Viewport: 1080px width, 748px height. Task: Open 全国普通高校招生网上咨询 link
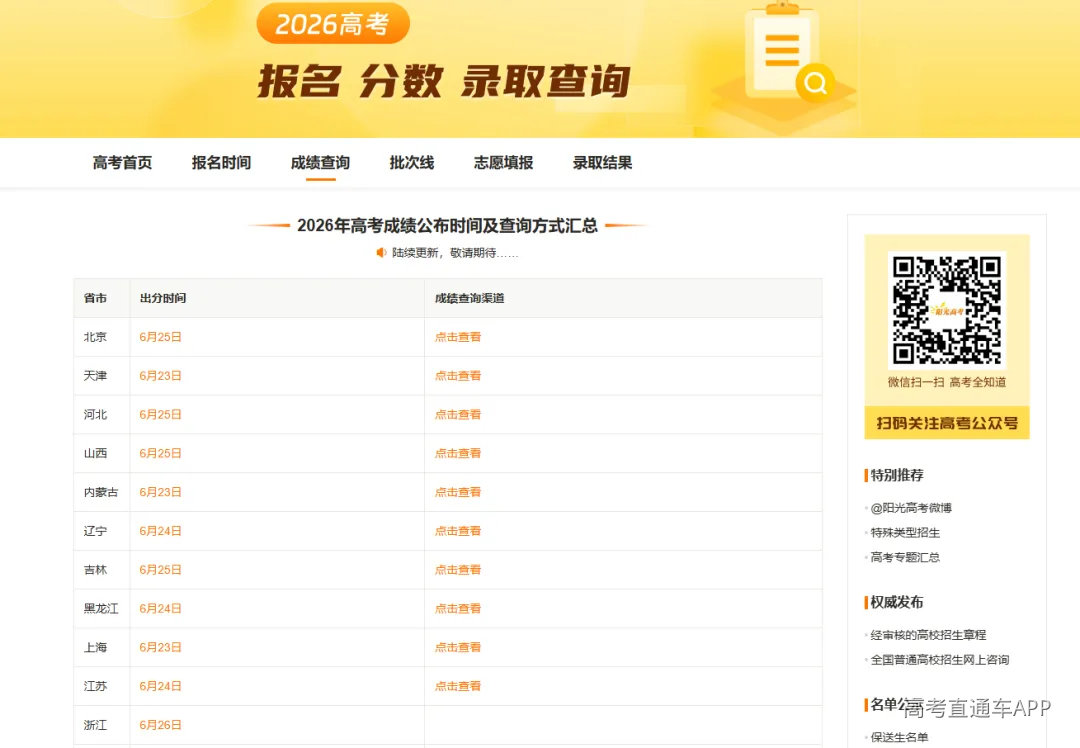[x=939, y=660]
